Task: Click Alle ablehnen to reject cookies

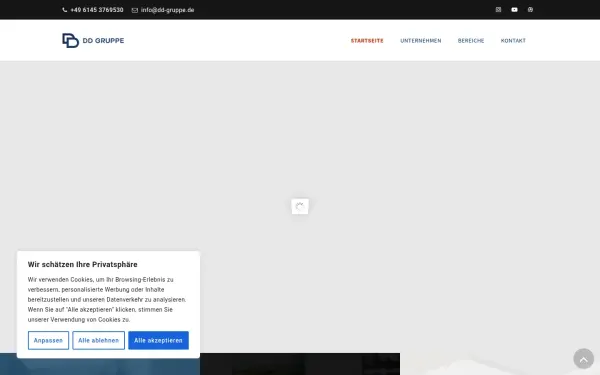Action: 98,340
